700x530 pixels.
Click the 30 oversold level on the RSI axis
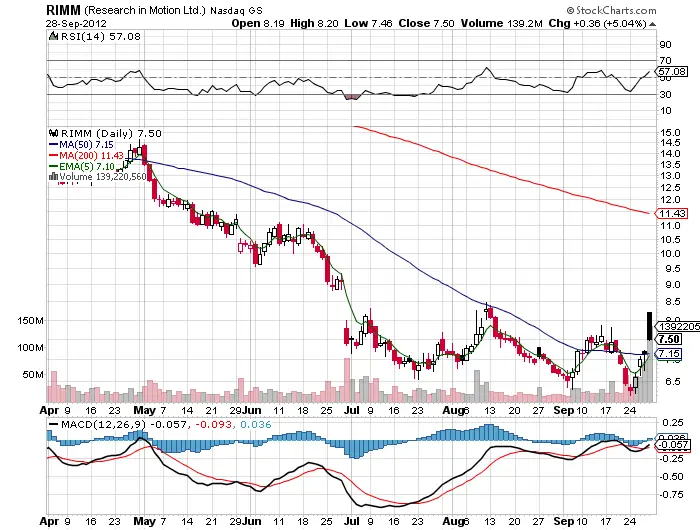665,94
